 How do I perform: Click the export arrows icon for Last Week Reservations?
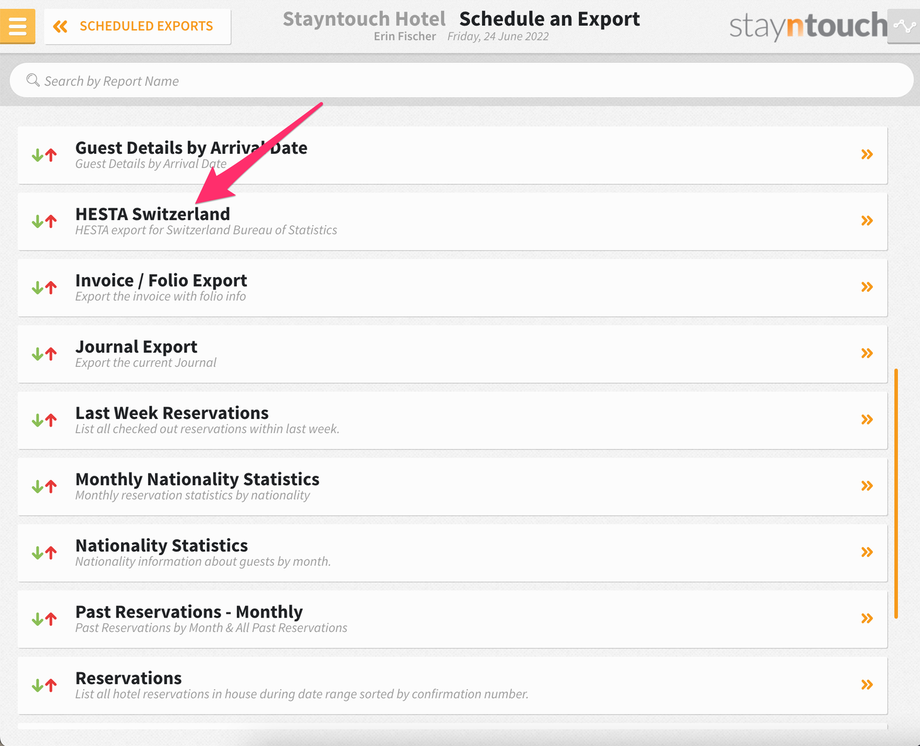[x=44, y=420]
